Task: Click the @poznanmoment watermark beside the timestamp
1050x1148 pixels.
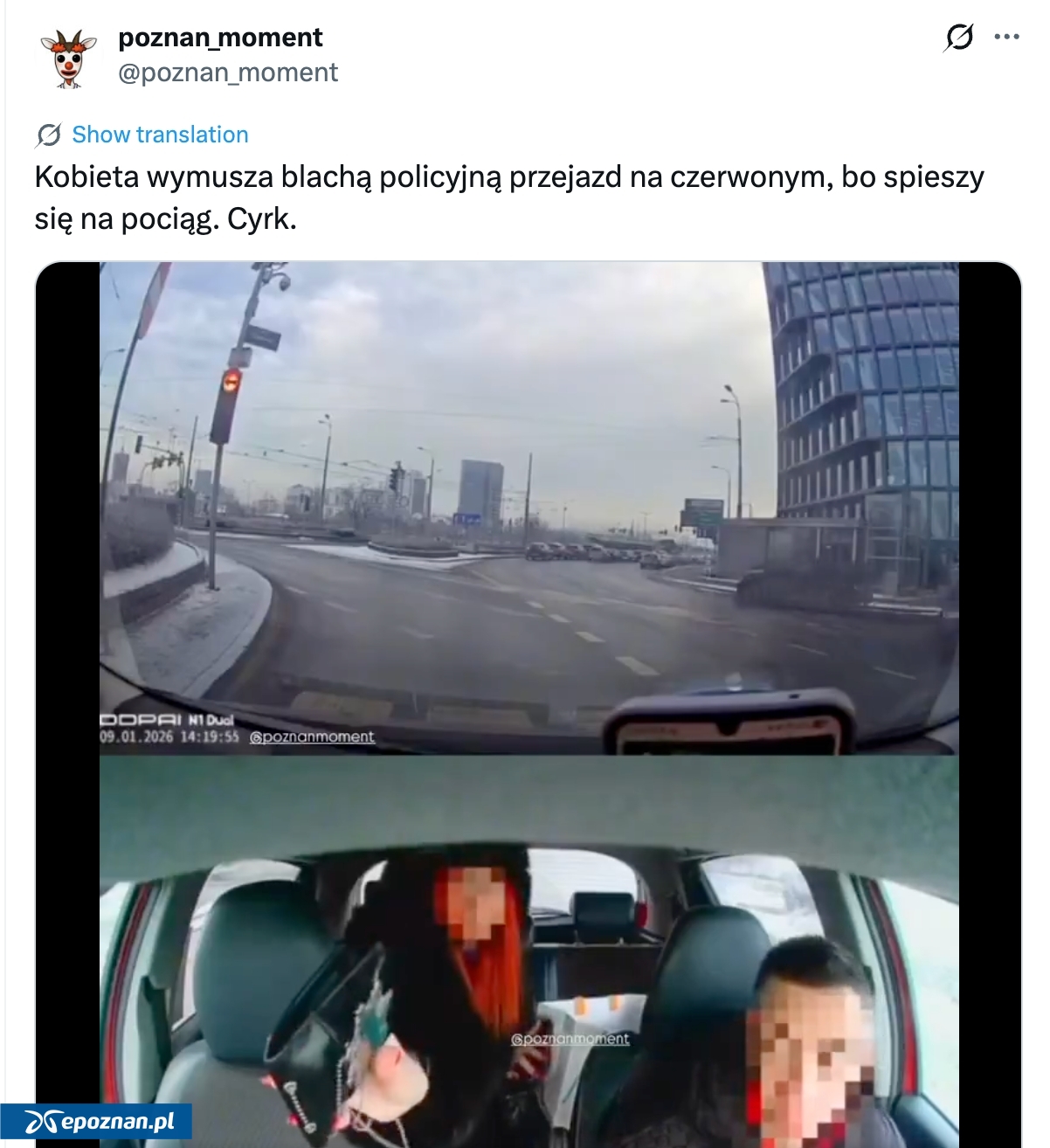Action: 312,737
